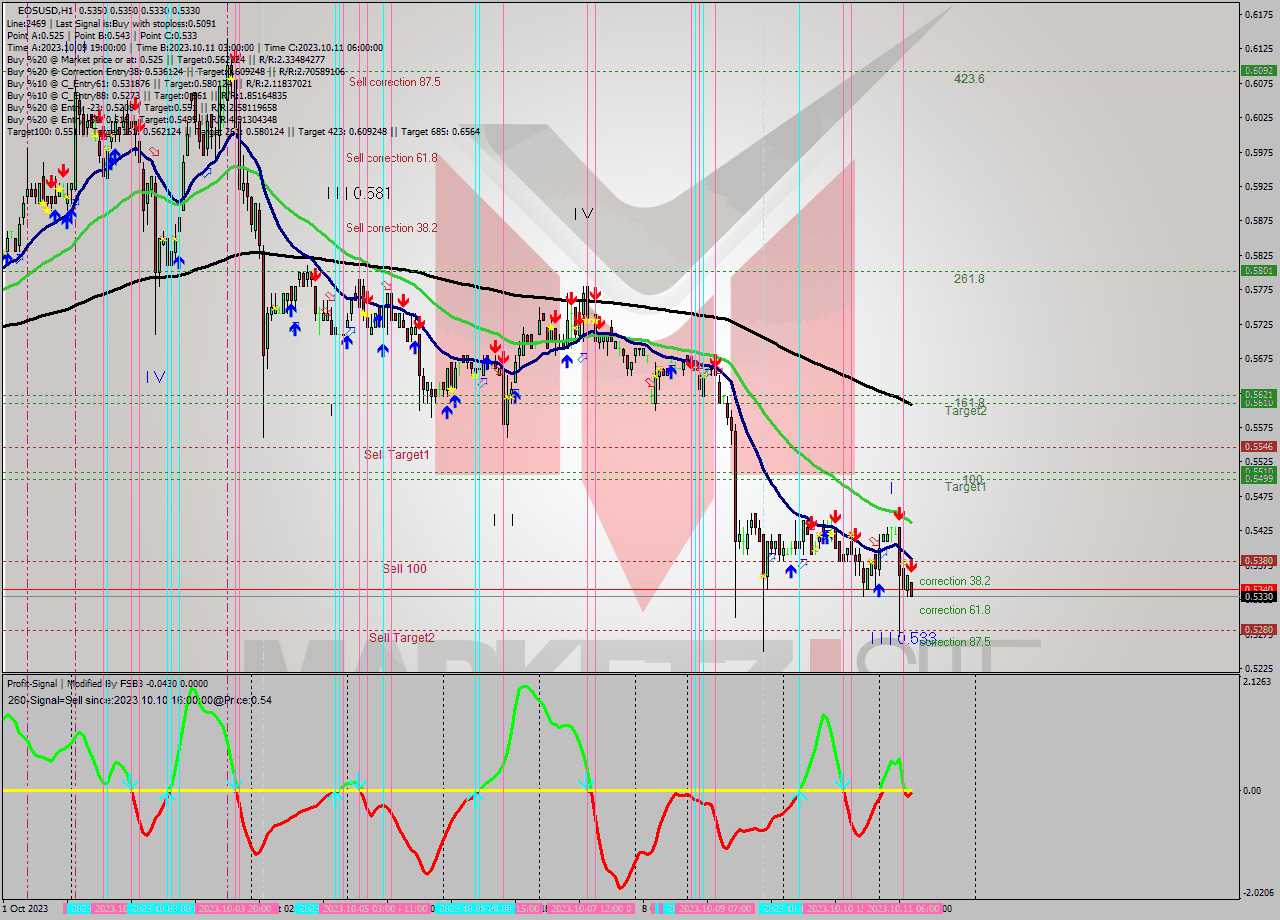
Task: Select the red 0.5546 price level tag
Action: [1257, 446]
